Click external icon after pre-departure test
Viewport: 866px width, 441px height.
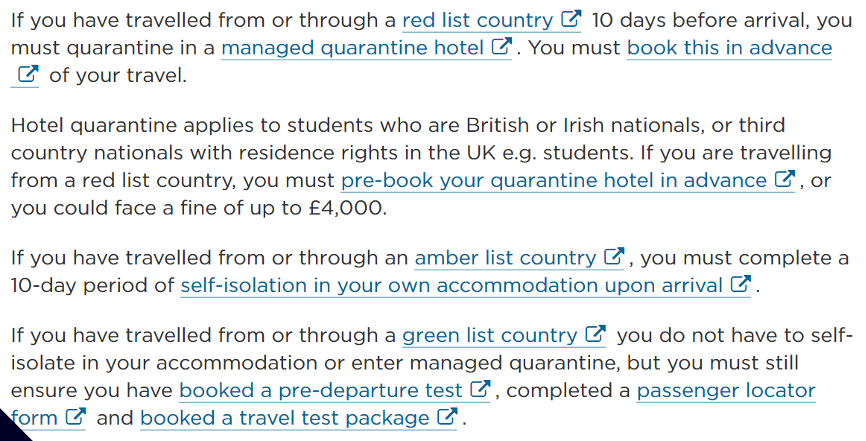tap(480, 389)
